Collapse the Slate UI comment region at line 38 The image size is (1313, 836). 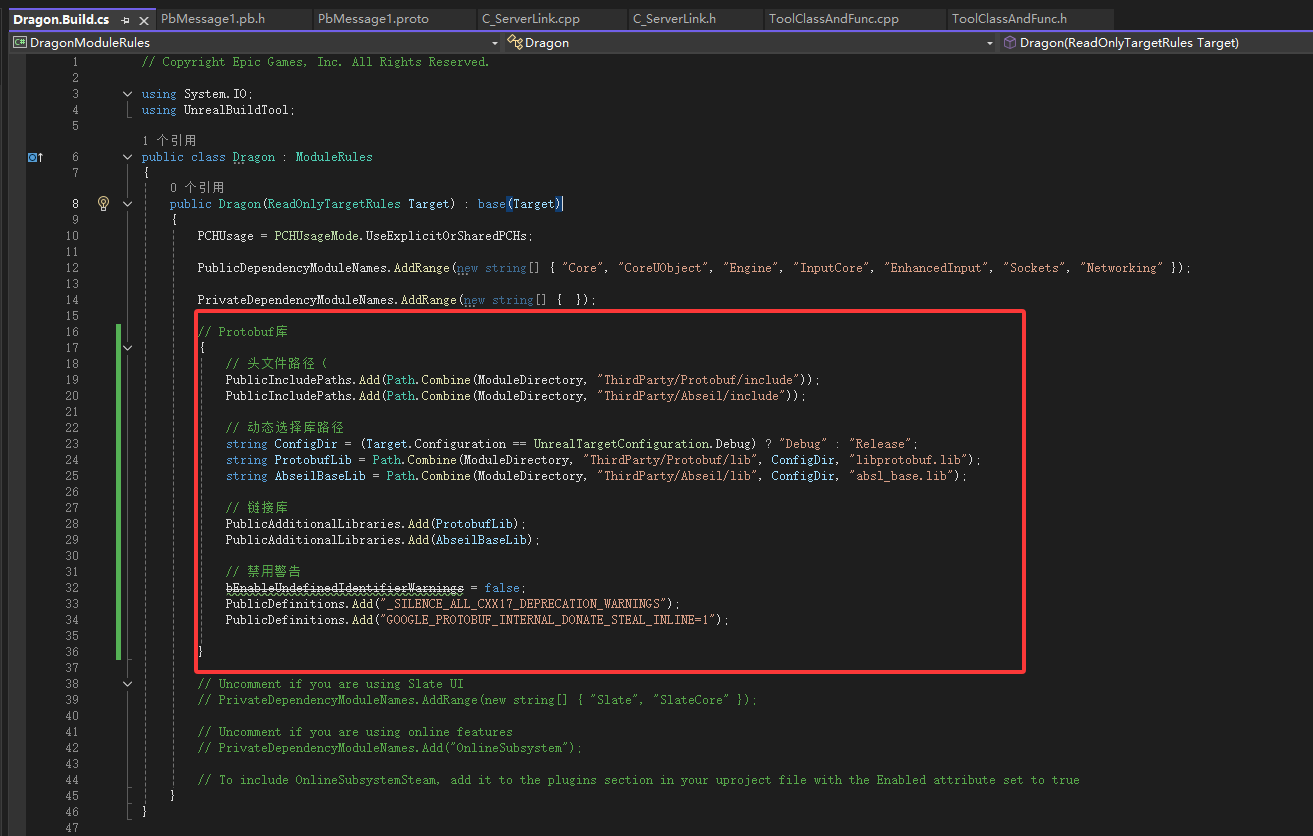[x=127, y=683]
